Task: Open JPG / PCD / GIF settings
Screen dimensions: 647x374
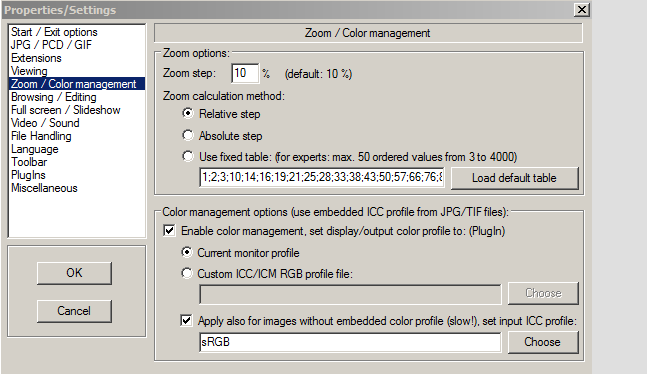Action: coord(51,45)
